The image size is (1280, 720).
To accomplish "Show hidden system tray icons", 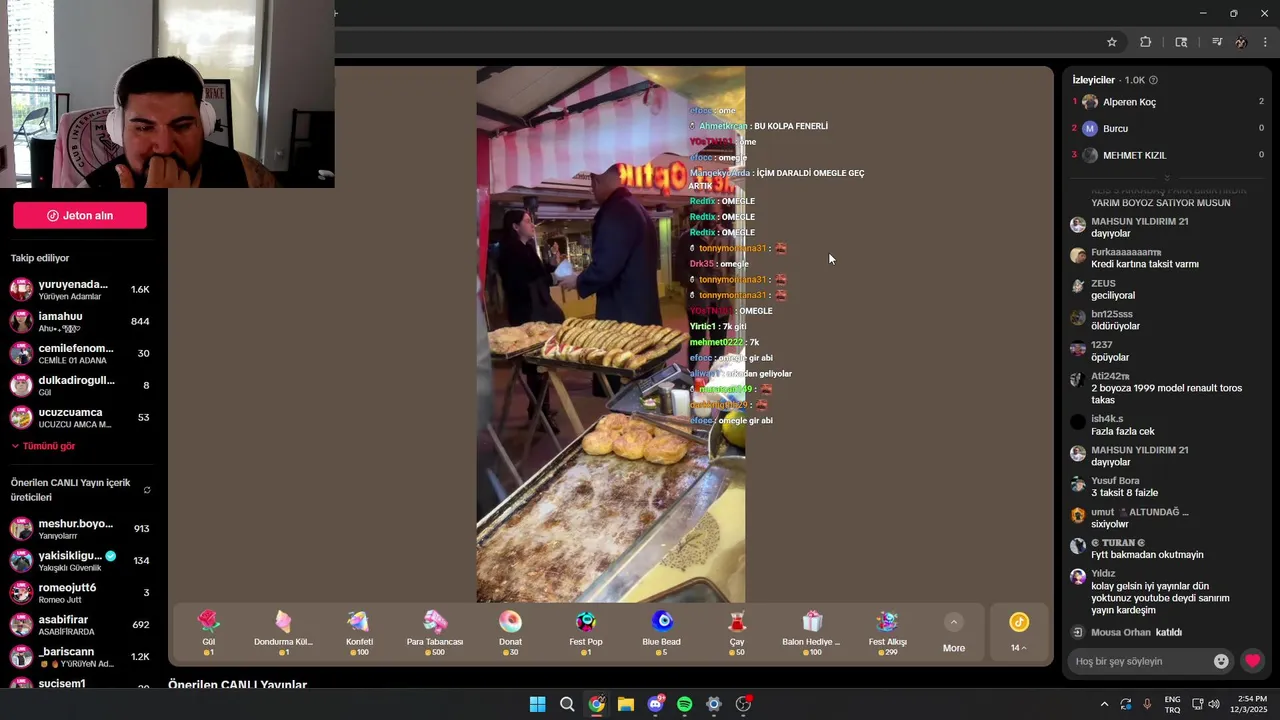I will tap(1104, 704).
